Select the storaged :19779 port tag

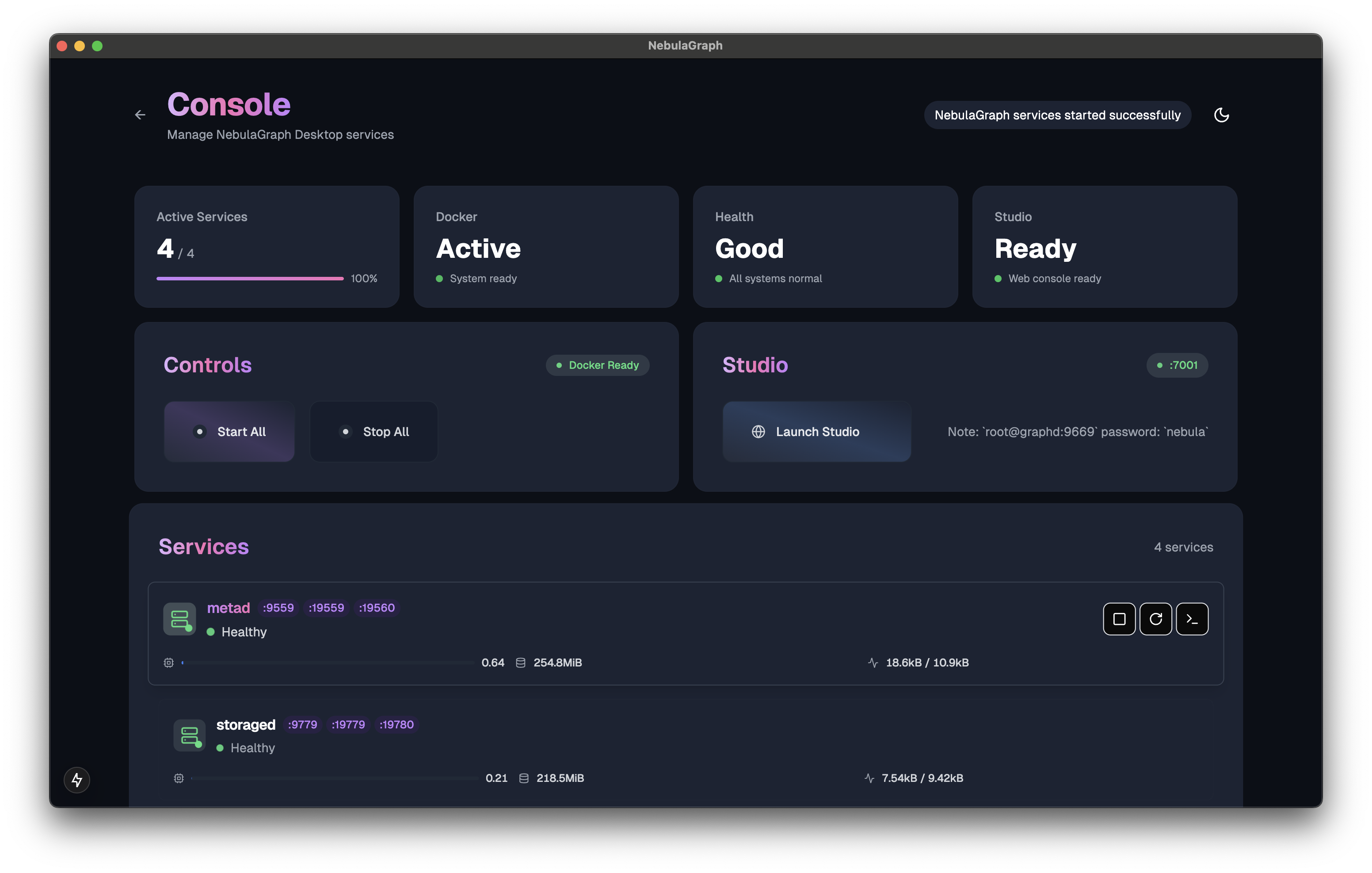(x=348, y=724)
